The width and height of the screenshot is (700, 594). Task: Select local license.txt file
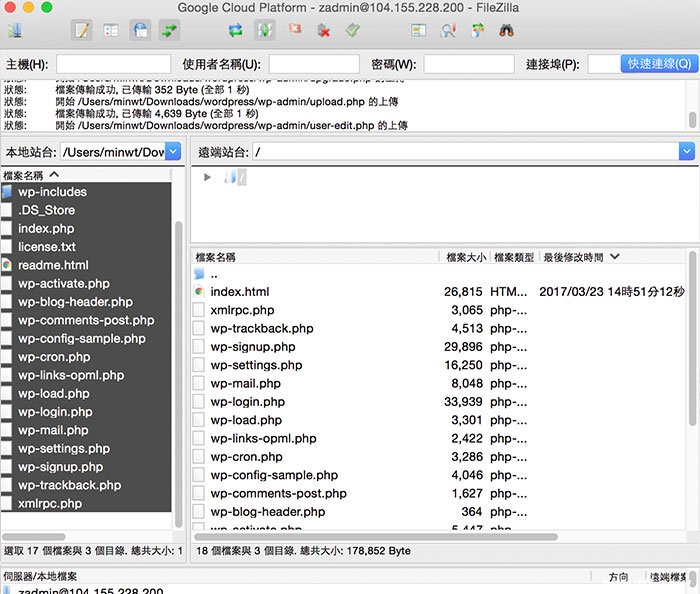[86, 247]
